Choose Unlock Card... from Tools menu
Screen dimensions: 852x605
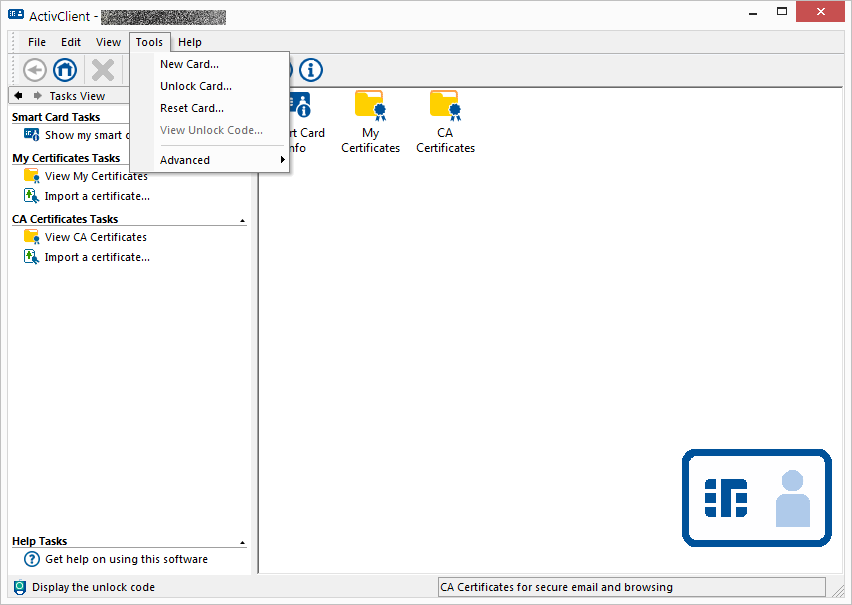coord(210,86)
